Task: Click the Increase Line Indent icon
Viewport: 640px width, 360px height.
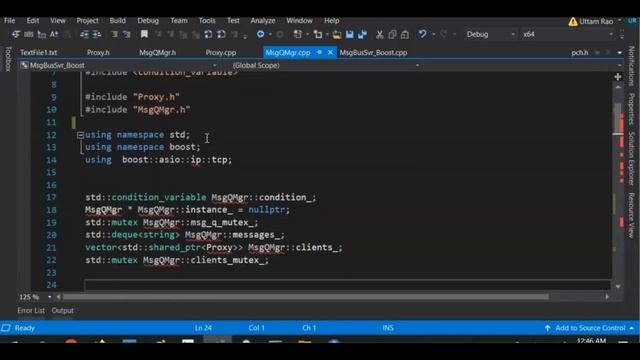Action: point(97,35)
